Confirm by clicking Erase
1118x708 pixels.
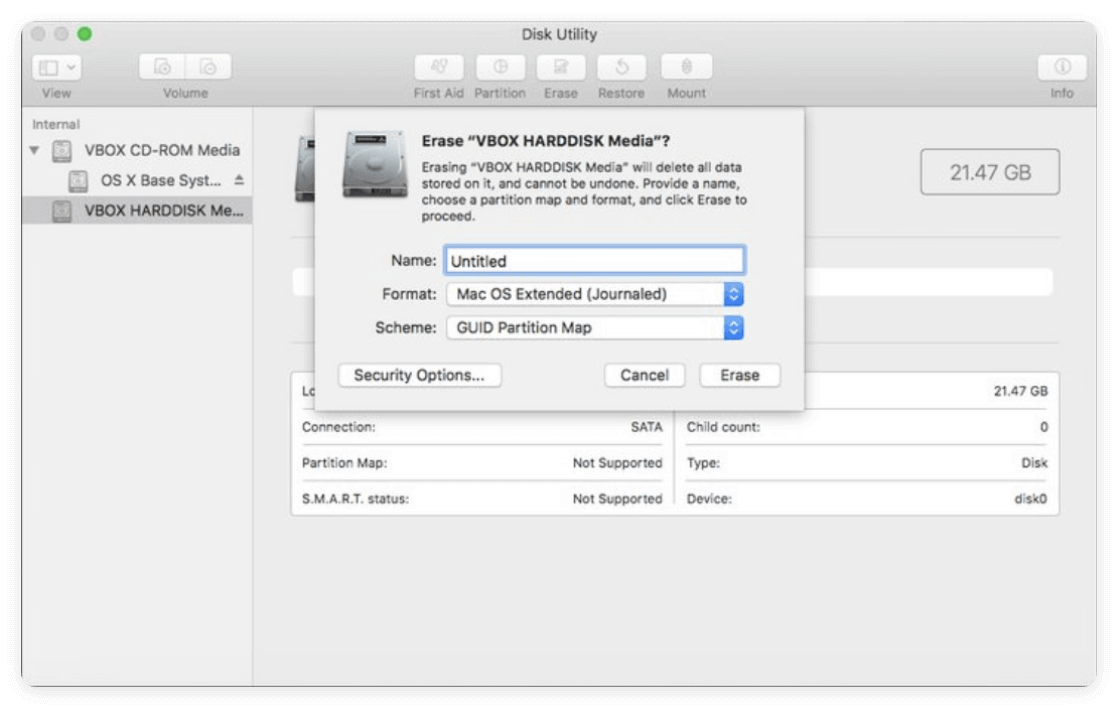click(740, 375)
